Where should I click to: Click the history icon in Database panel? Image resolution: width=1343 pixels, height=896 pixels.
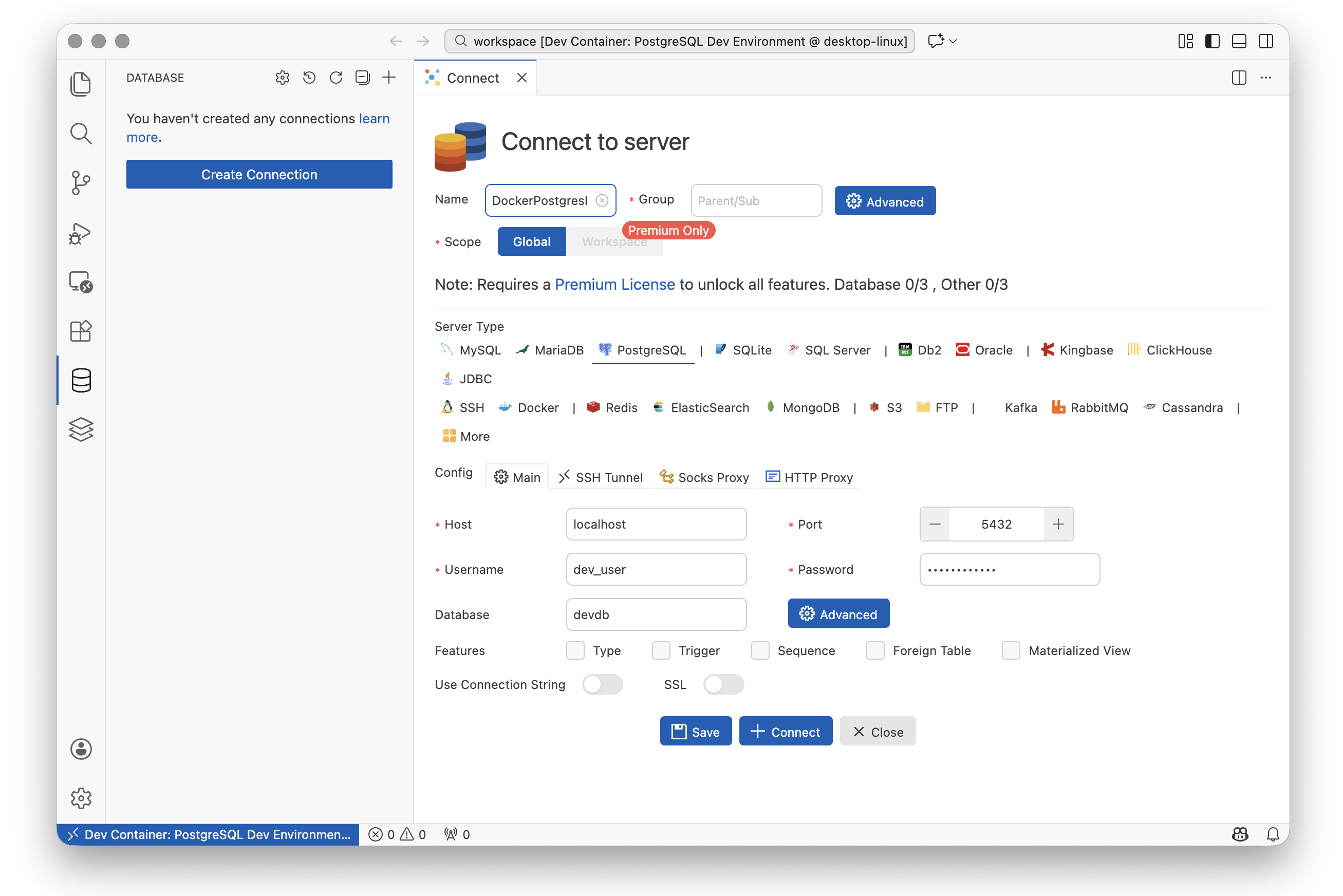click(309, 77)
